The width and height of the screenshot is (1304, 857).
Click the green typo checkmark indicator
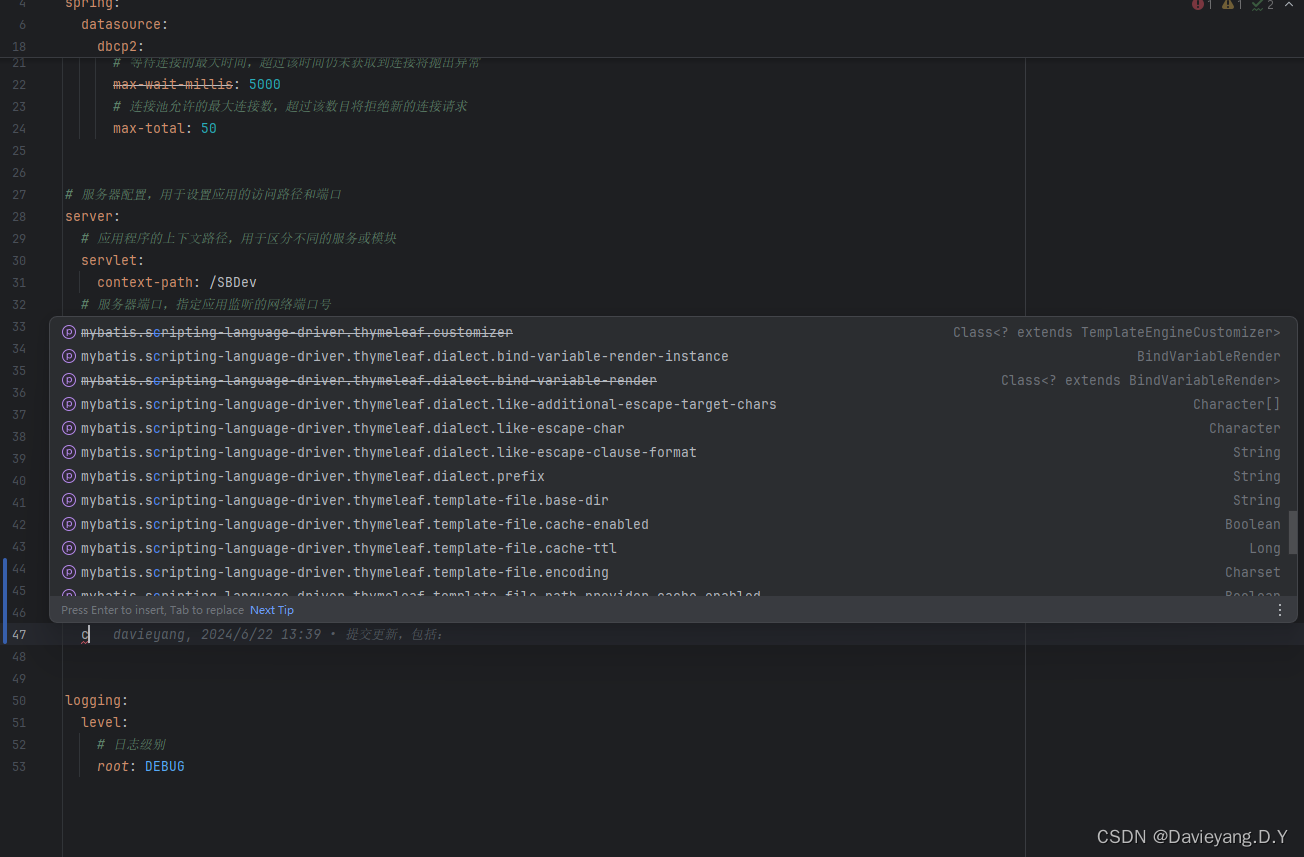tap(1258, 5)
